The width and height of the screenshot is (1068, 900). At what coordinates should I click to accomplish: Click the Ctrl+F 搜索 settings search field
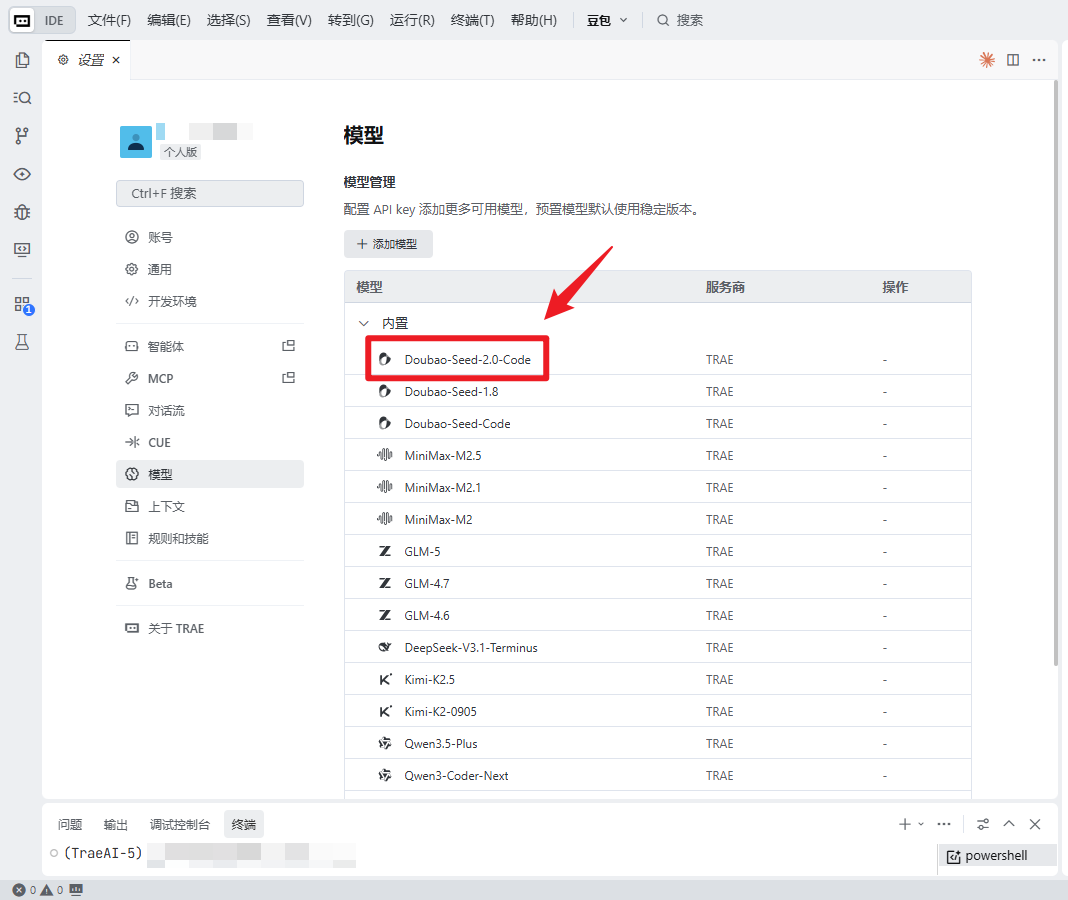pos(210,193)
